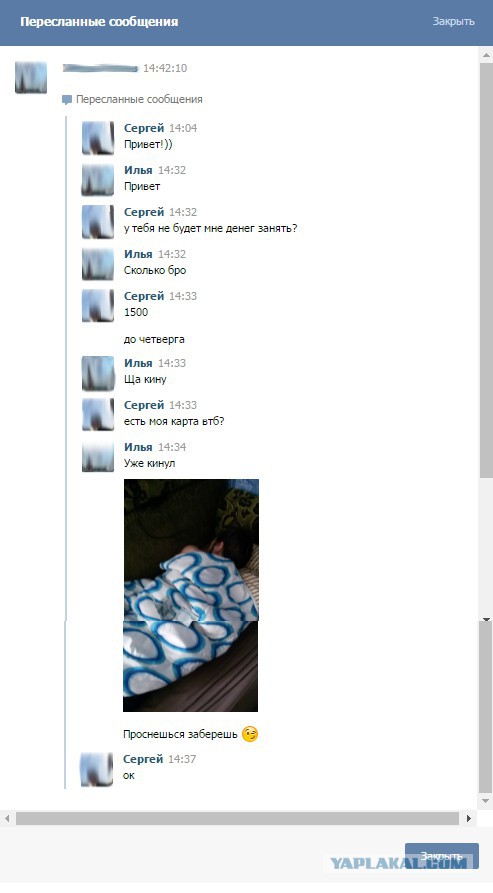Click the Закрыть button at bottom right

point(442,857)
